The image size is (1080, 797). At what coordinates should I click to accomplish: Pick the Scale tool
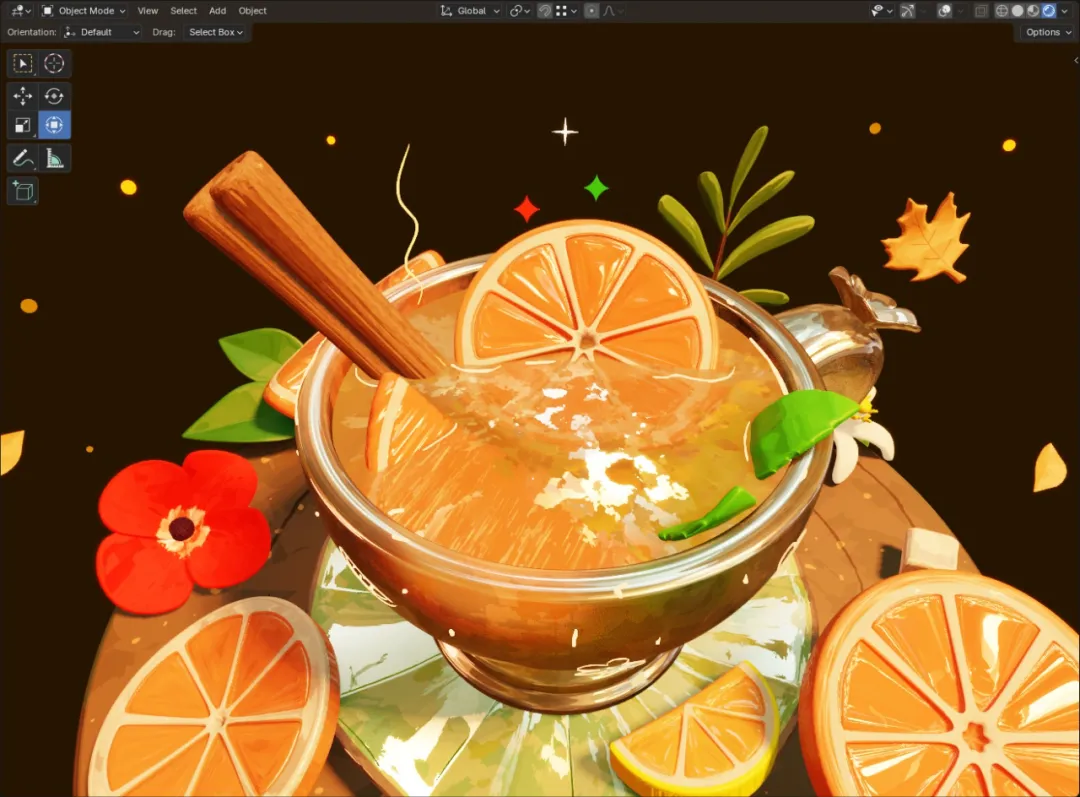pyautogui.click(x=23, y=125)
